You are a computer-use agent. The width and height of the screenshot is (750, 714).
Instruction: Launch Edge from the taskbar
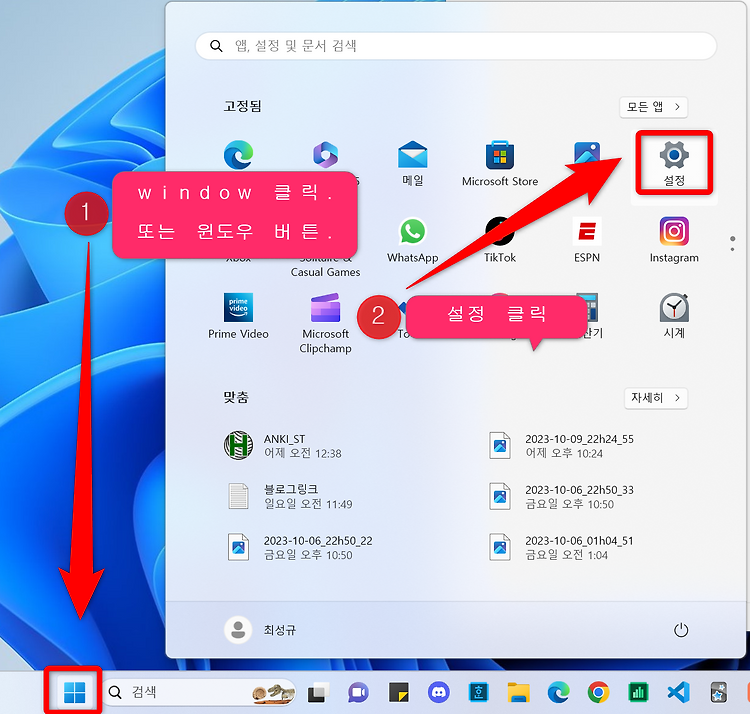(x=558, y=692)
